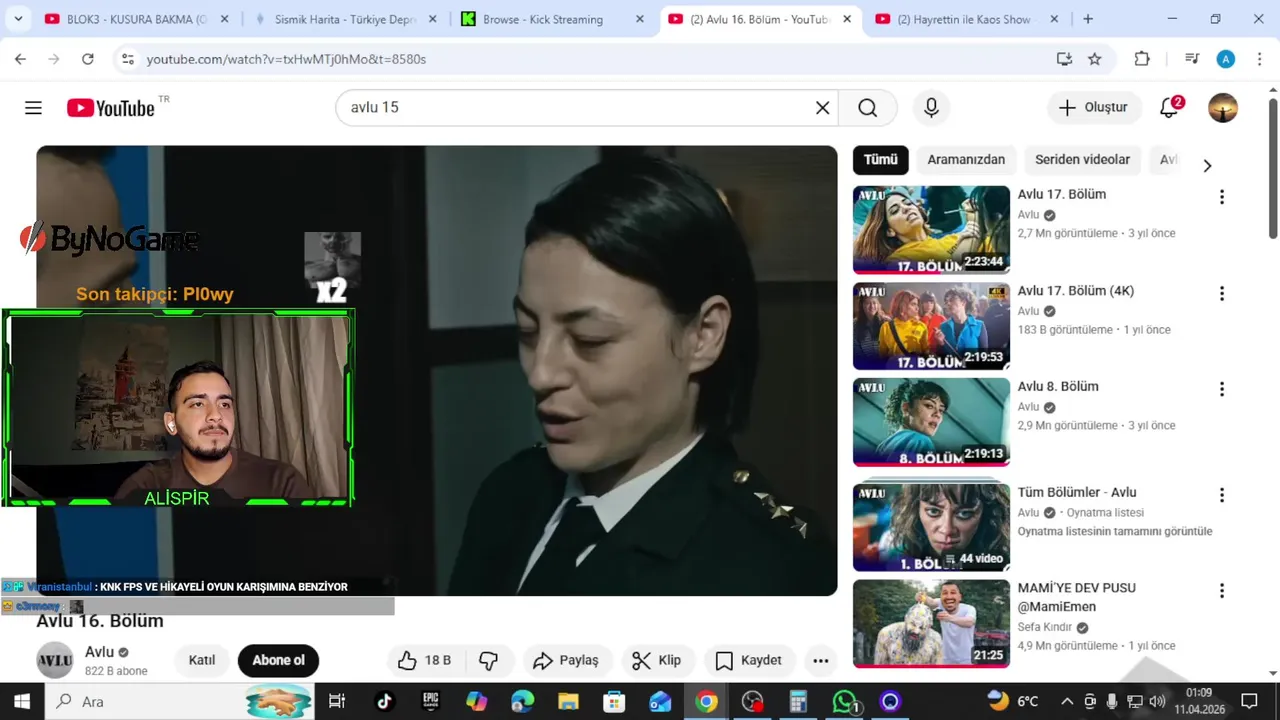Play Avlu 8. Bölüm thumbnail
The height and width of the screenshot is (720, 1280).
point(931,422)
